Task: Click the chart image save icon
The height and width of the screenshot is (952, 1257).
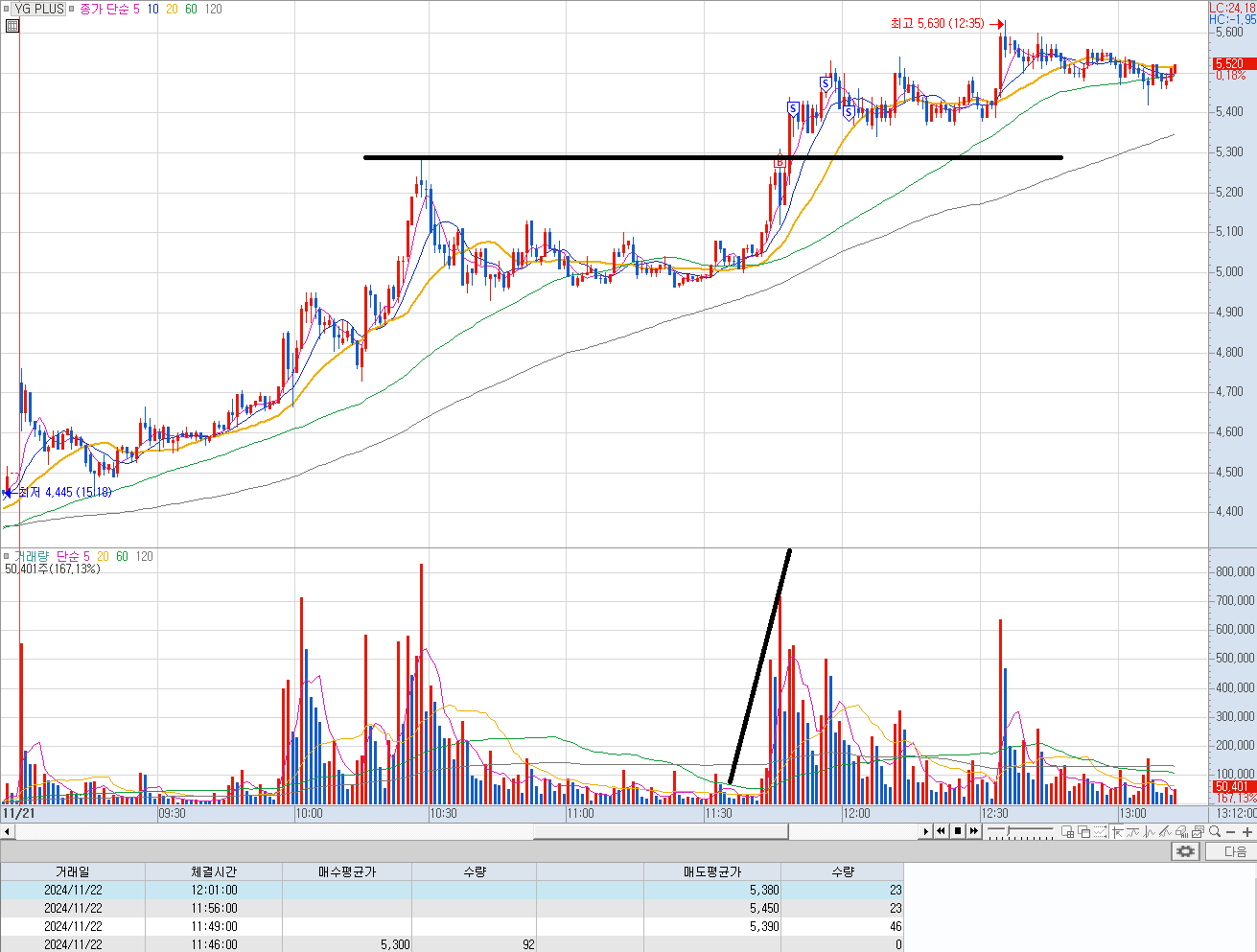Action: (1198, 831)
